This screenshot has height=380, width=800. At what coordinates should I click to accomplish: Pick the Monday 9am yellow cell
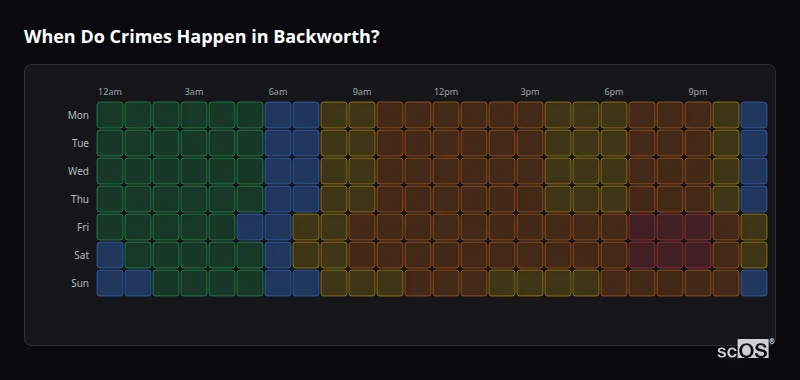pyautogui.click(x=362, y=115)
